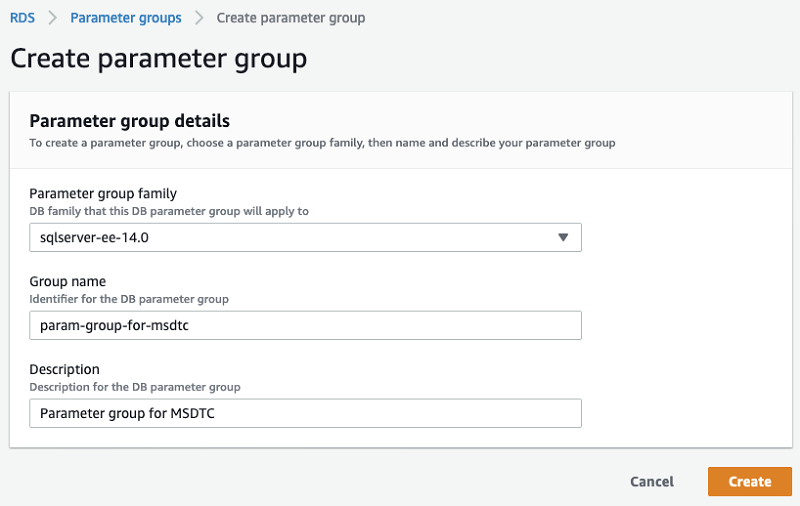This screenshot has height=506, width=800.
Task: Click into the Description text field
Action: [x=305, y=413]
